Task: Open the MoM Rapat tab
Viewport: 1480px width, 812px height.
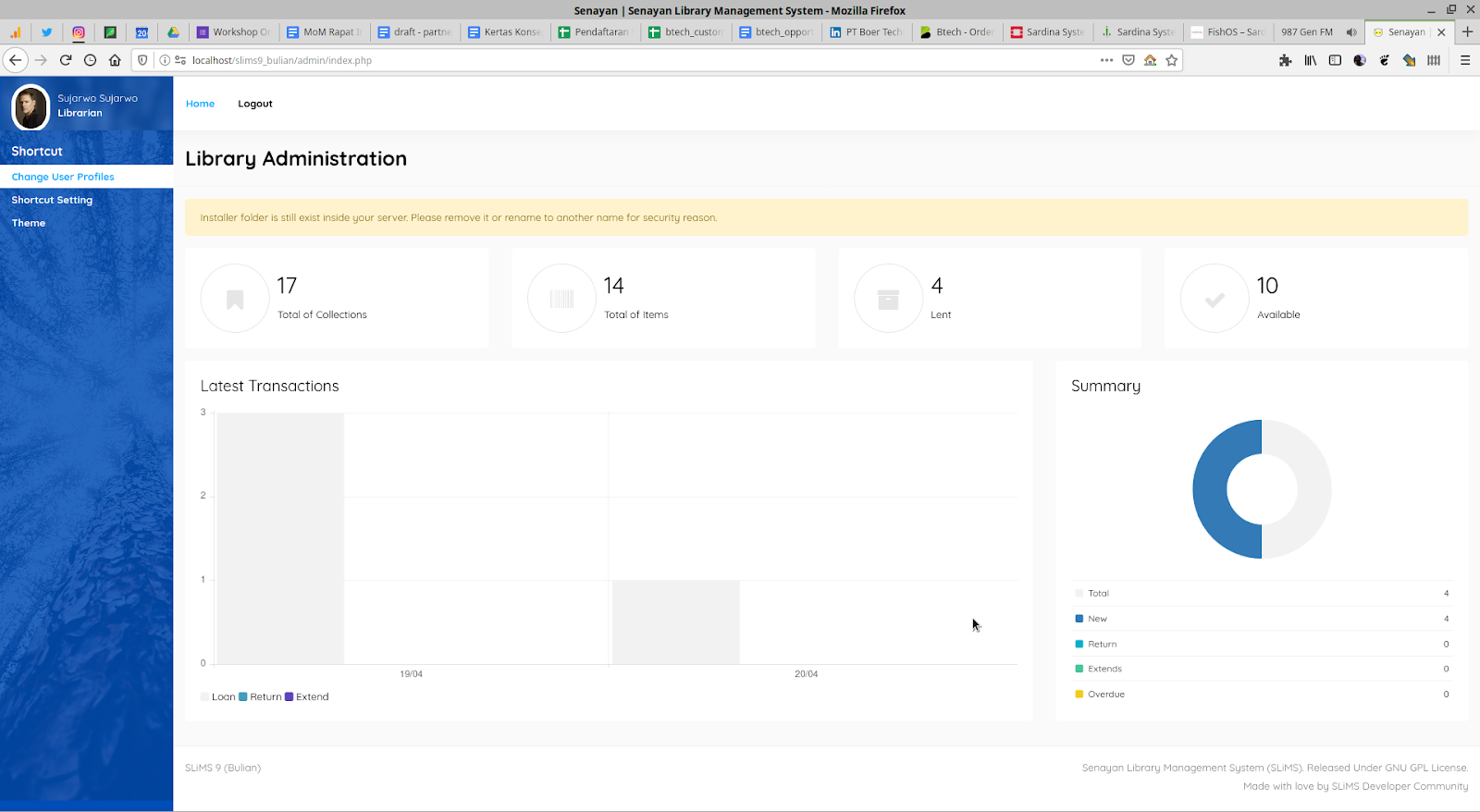Action: pos(325,31)
